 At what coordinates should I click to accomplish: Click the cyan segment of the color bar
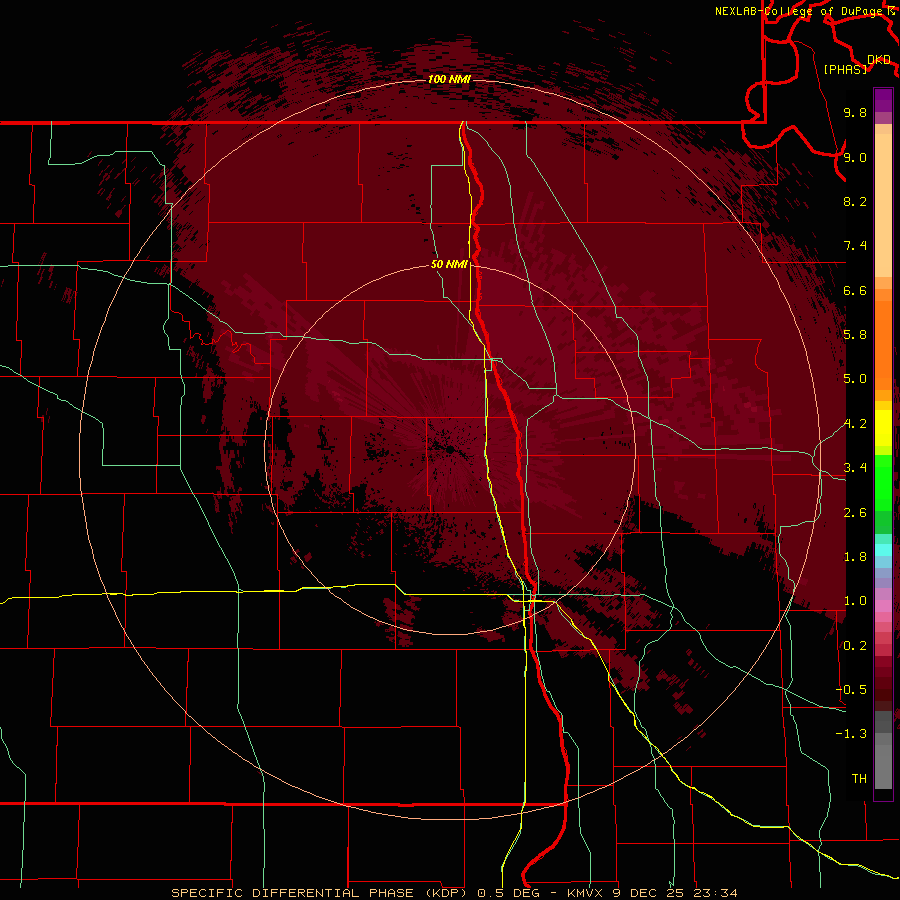coord(883,550)
